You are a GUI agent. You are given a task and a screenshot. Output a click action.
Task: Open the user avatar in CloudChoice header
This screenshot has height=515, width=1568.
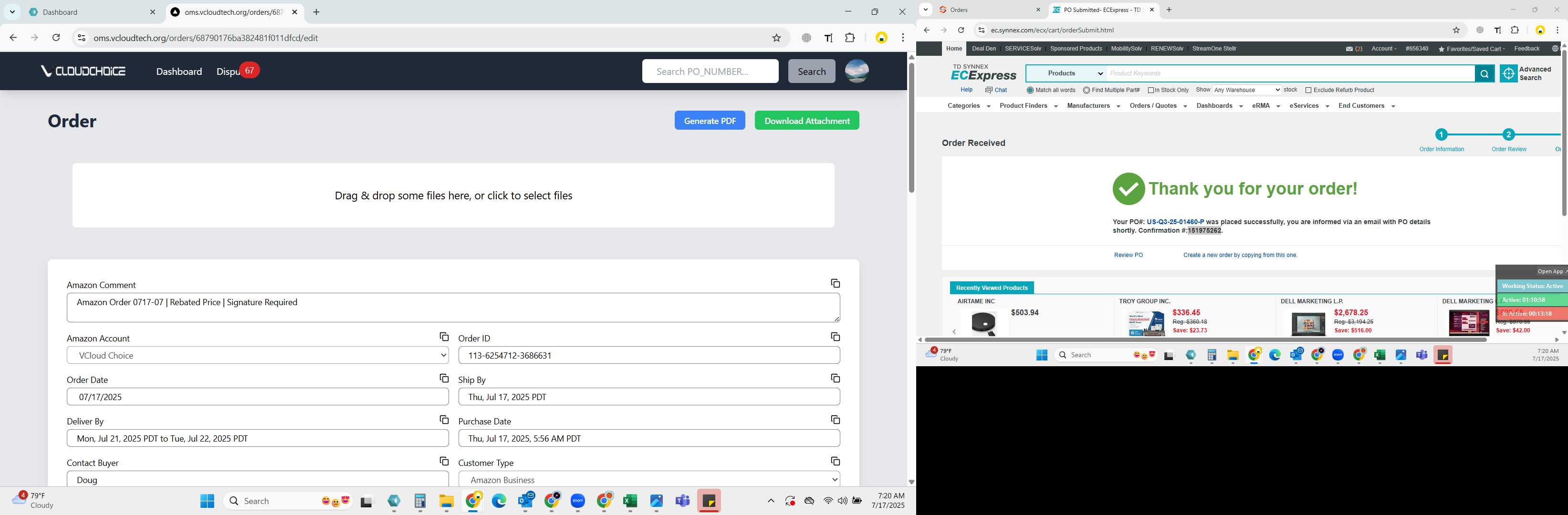(x=857, y=71)
